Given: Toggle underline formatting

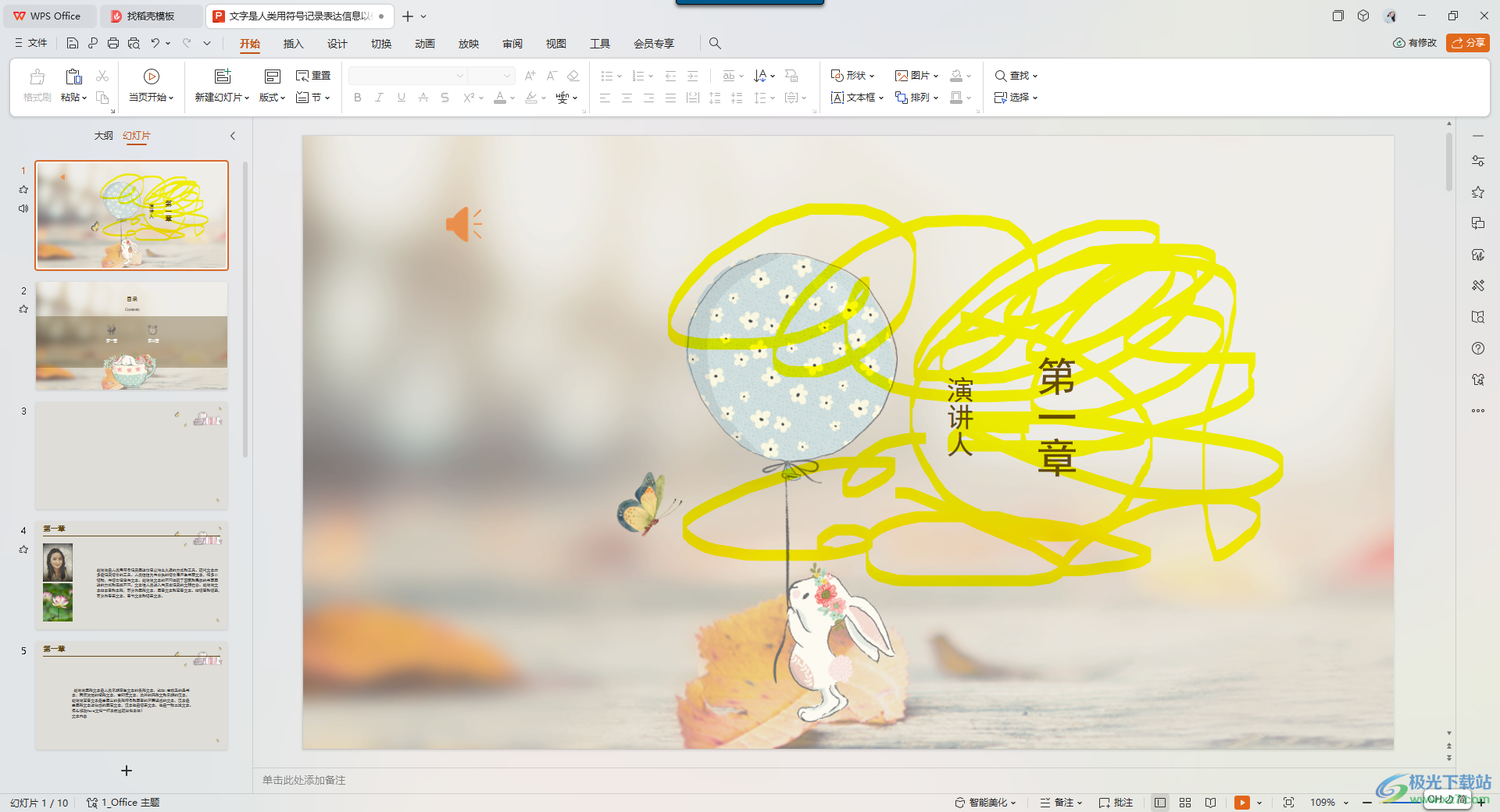Looking at the screenshot, I should coord(402,98).
